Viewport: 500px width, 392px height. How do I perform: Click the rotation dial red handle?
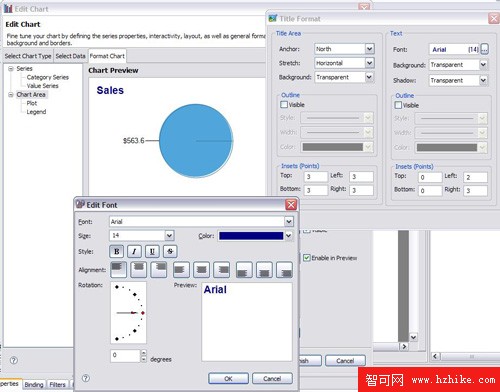143,313
